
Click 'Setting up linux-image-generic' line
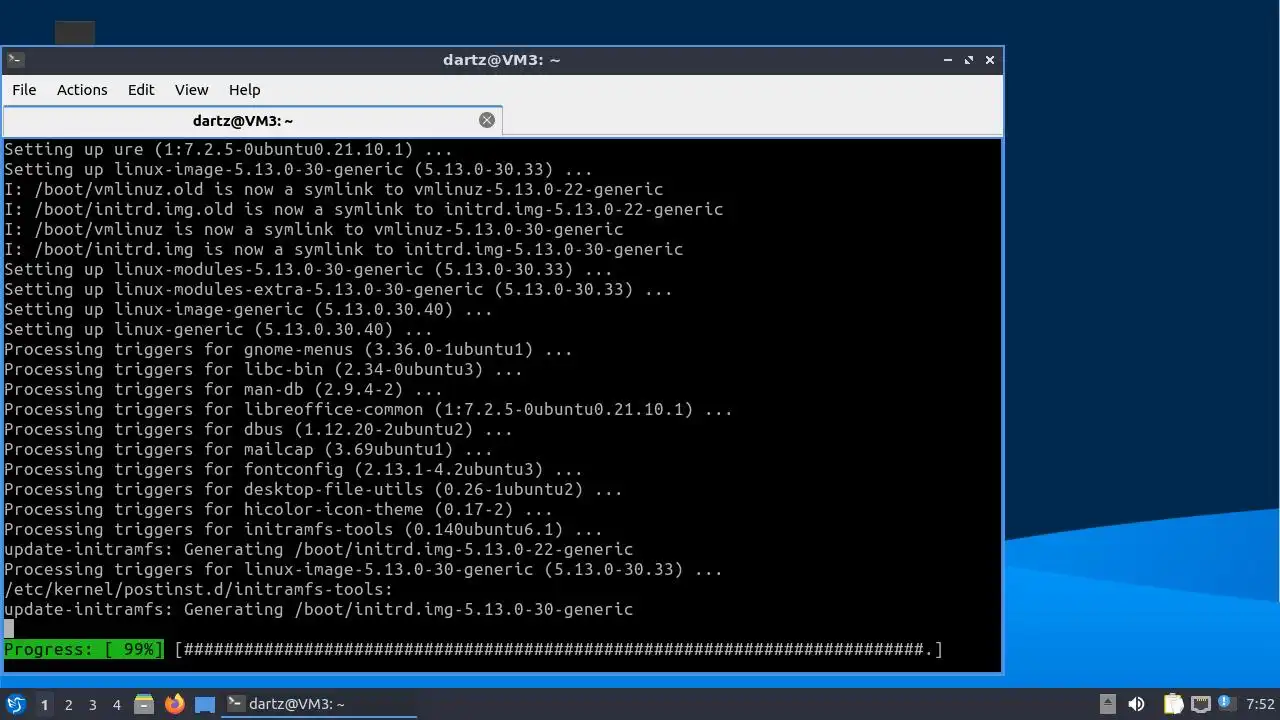248,310
